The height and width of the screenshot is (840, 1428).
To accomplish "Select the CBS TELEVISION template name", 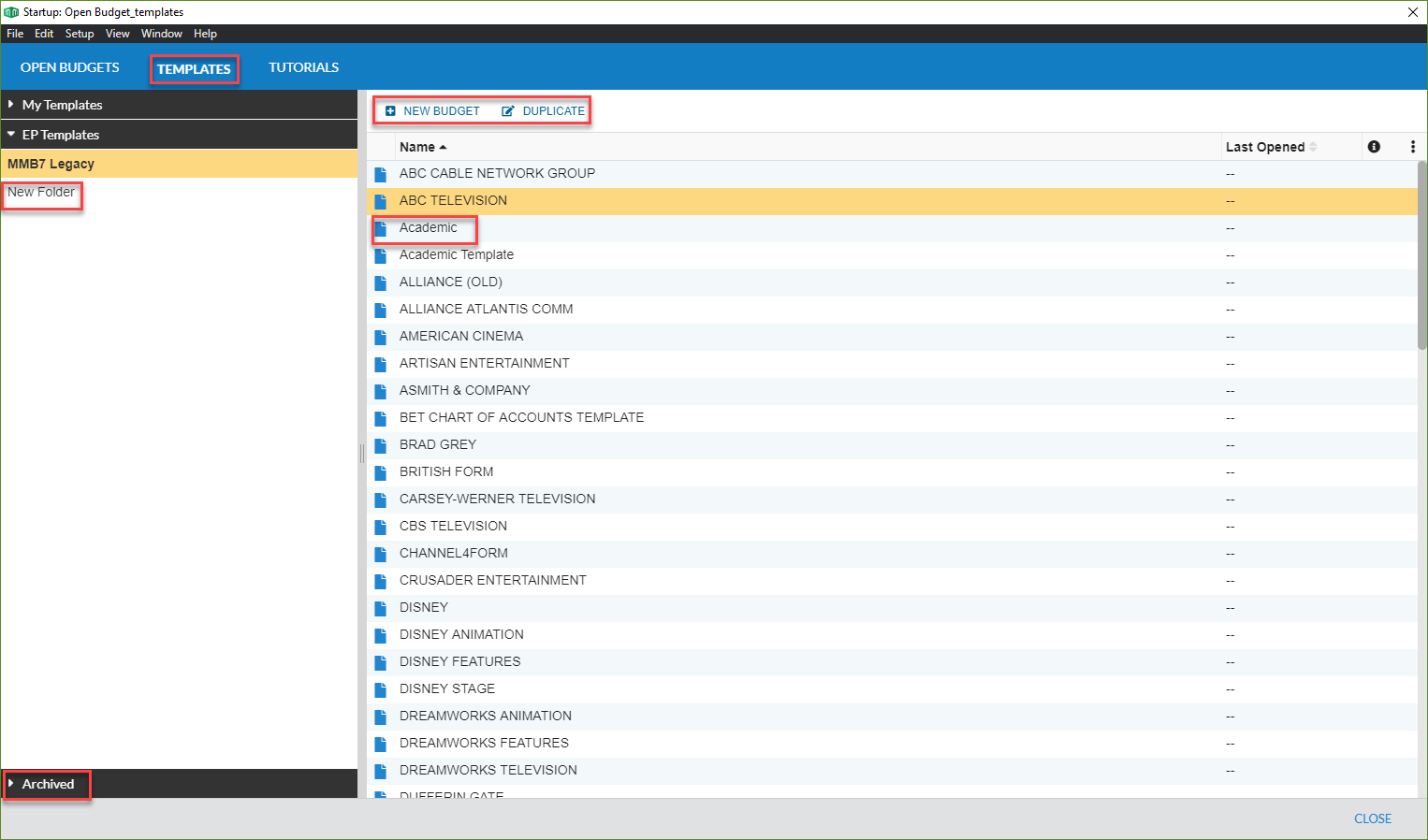I will 453,526.
